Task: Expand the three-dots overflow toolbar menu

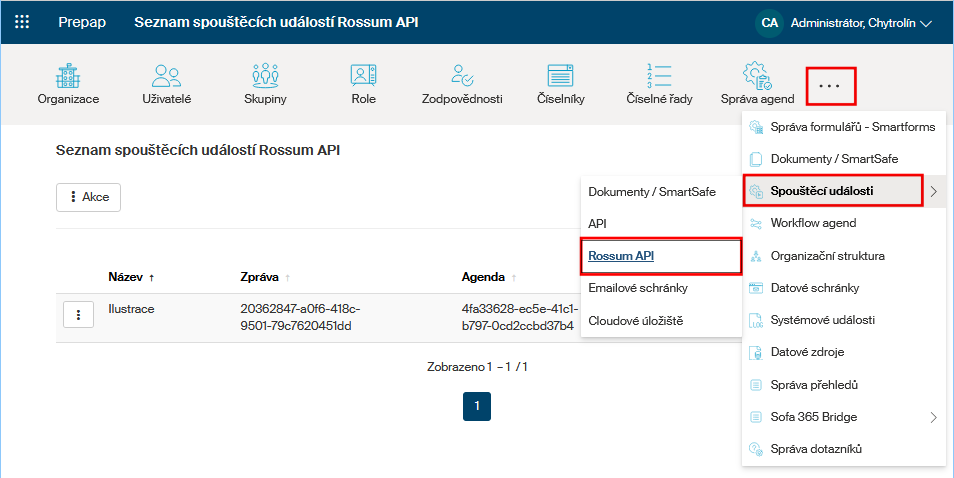Action: pos(829,86)
